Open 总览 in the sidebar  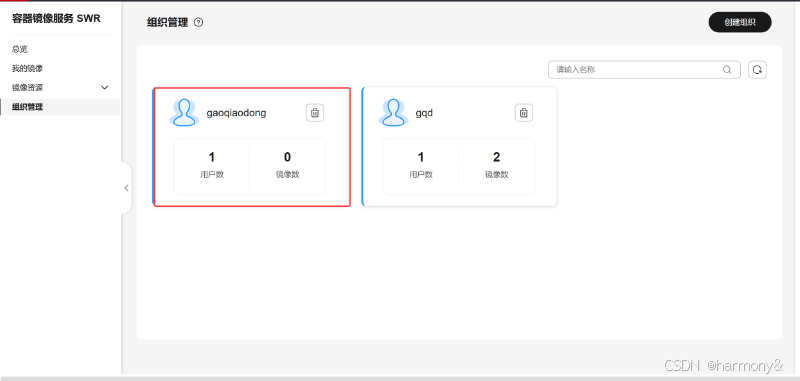point(20,49)
